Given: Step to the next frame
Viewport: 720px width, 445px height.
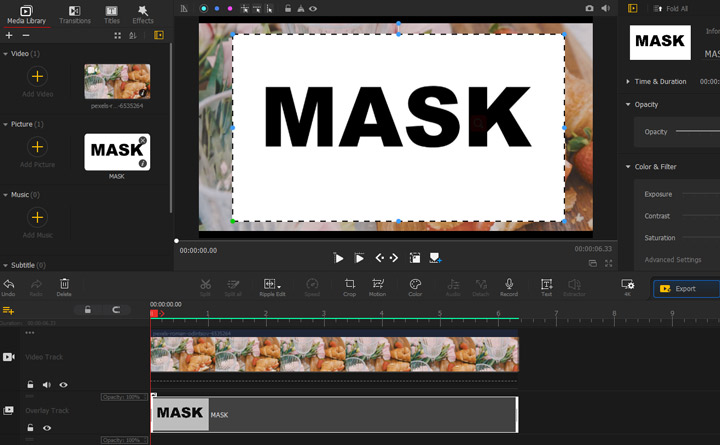Looking at the screenshot, I should pyautogui.click(x=394, y=258).
